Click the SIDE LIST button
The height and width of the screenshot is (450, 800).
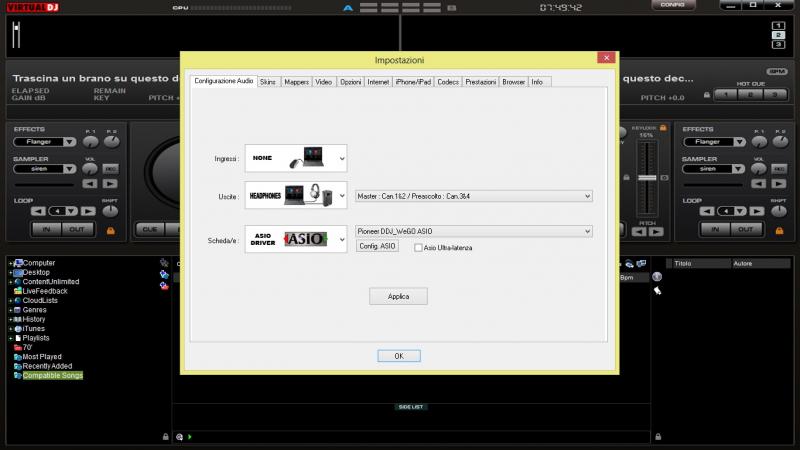[x=411, y=407]
